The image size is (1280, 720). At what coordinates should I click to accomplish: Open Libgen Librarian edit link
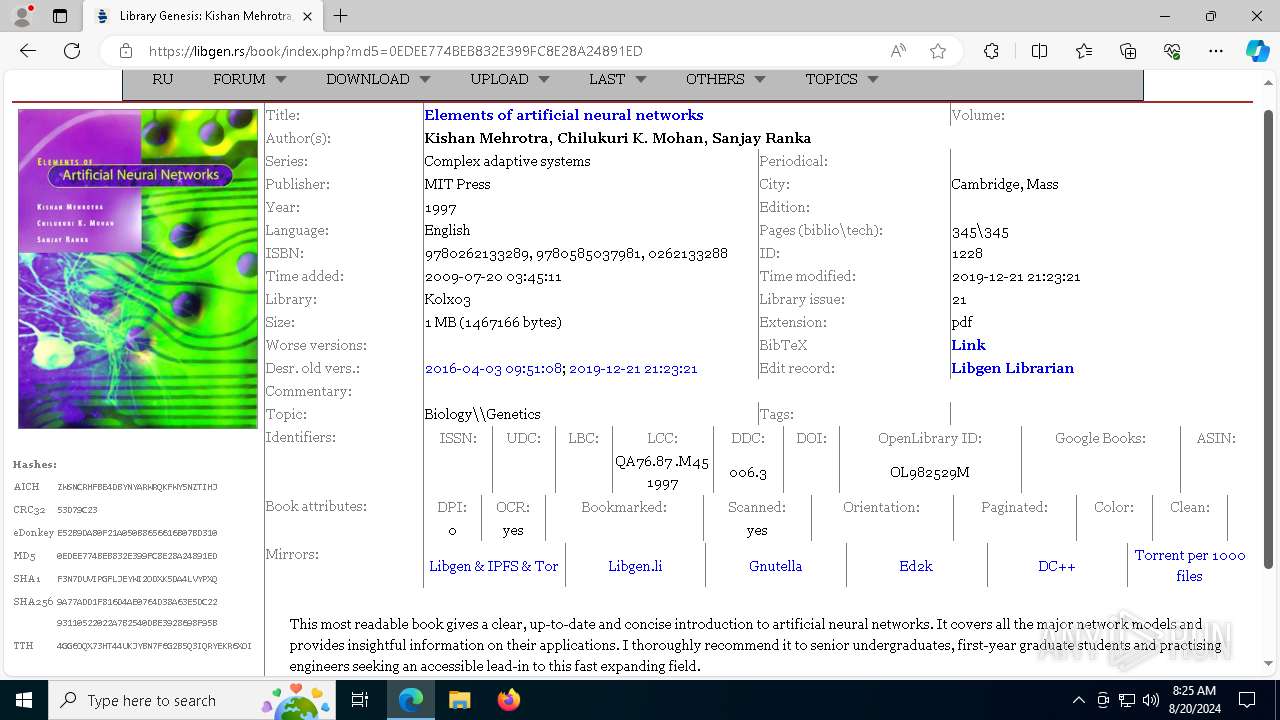(1012, 368)
